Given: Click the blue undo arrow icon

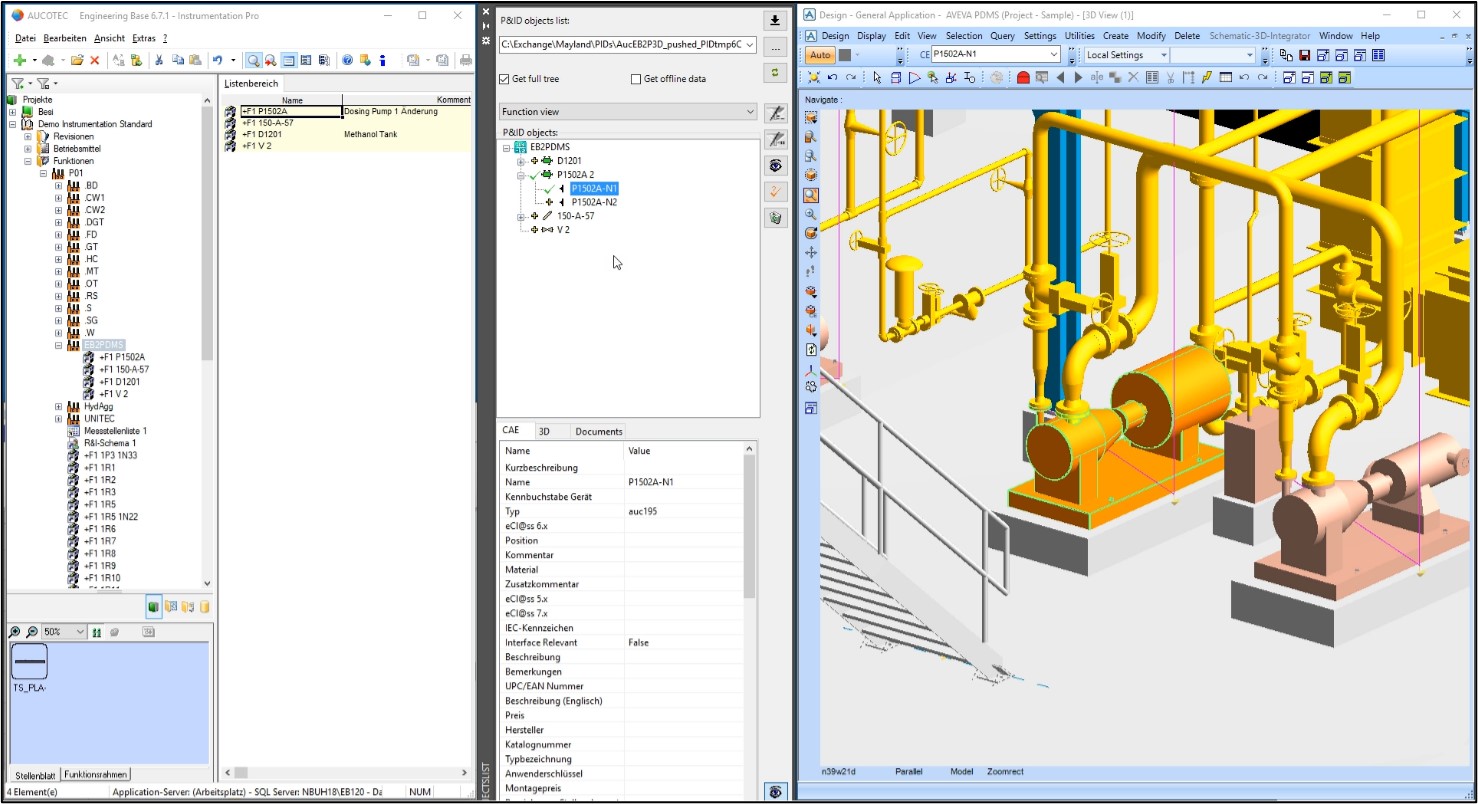Looking at the screenshot, I should (217, 60).
